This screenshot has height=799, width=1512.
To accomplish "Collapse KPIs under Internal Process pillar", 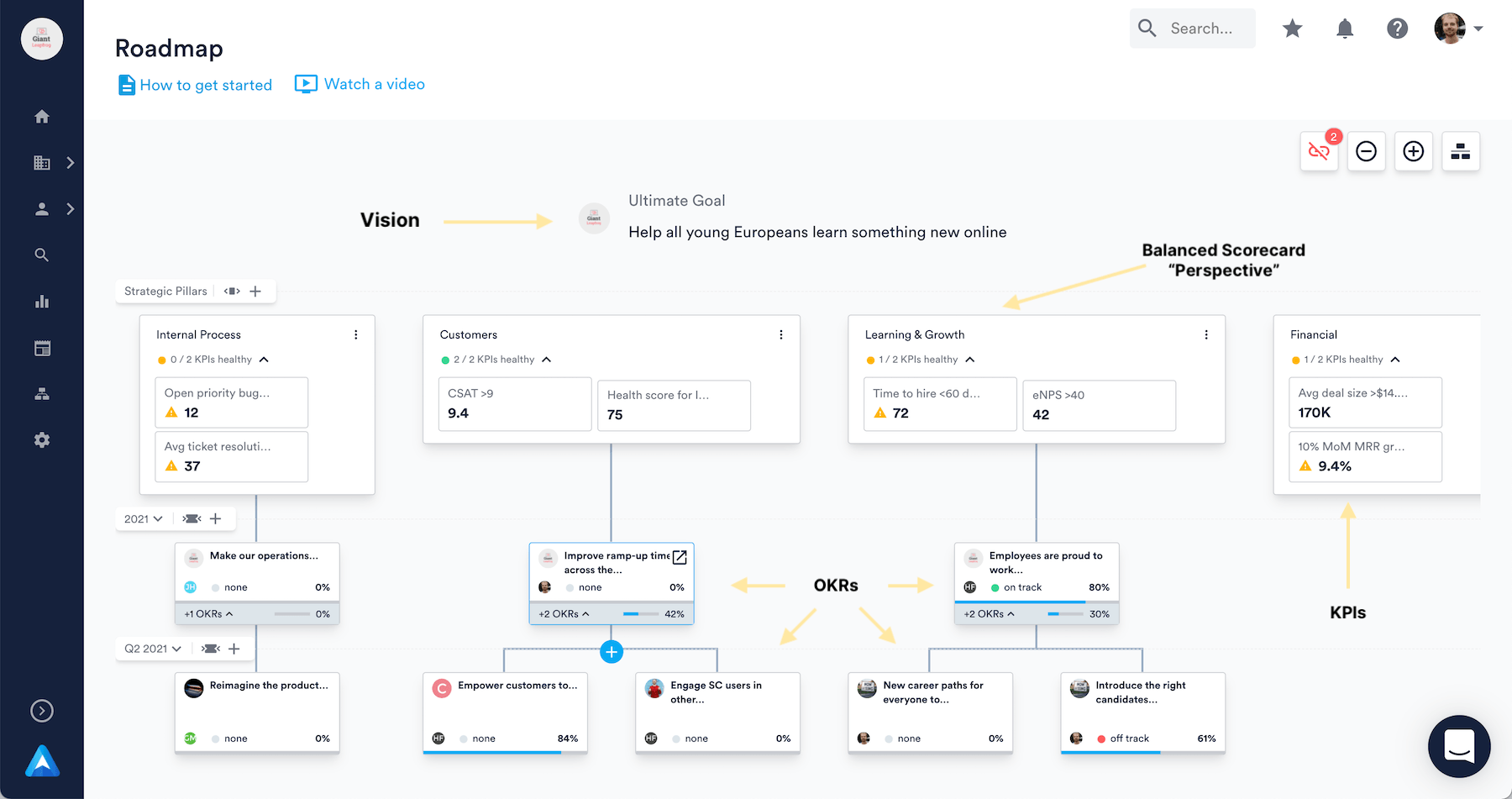I will click(x=264, y=359).
